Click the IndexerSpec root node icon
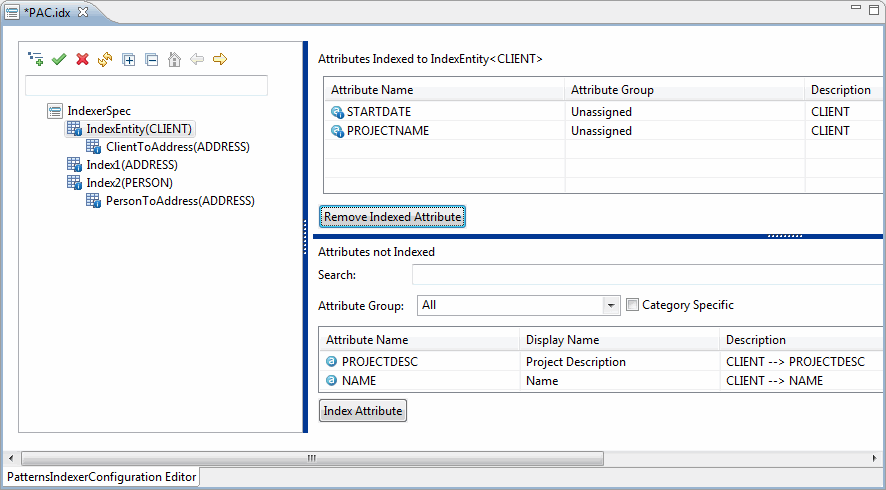 pos(55,111)
